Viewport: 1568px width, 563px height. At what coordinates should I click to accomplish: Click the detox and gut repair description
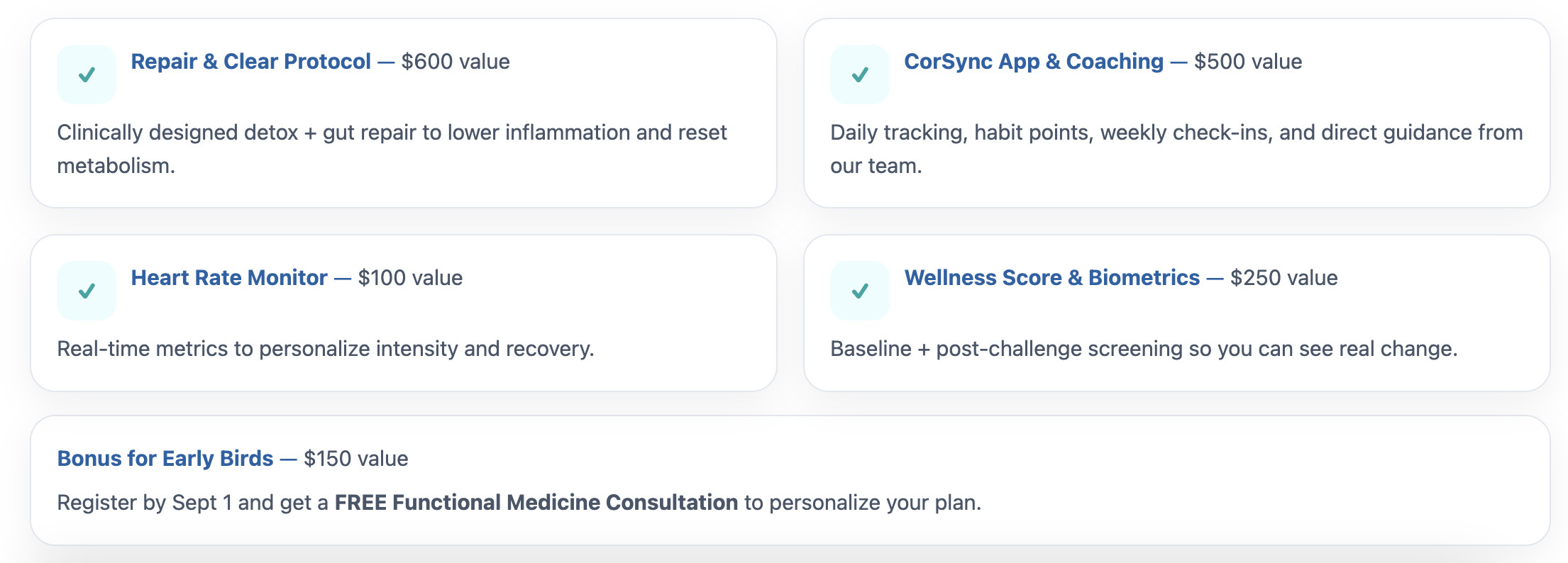pyautogui.click(x=392, y=149)
